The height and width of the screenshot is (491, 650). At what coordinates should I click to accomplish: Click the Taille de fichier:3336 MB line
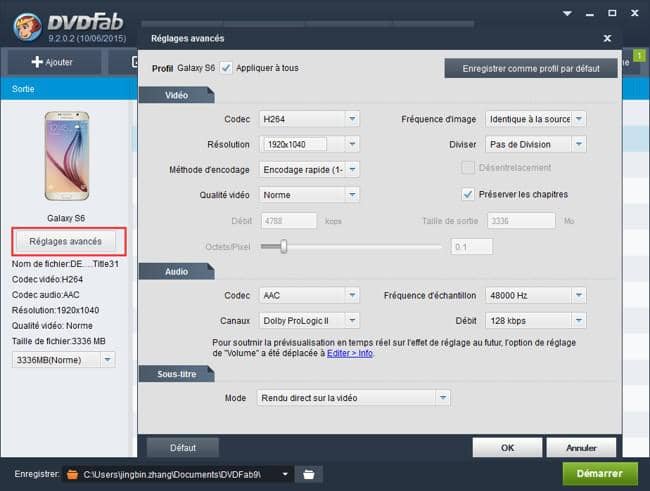[58, 341]
